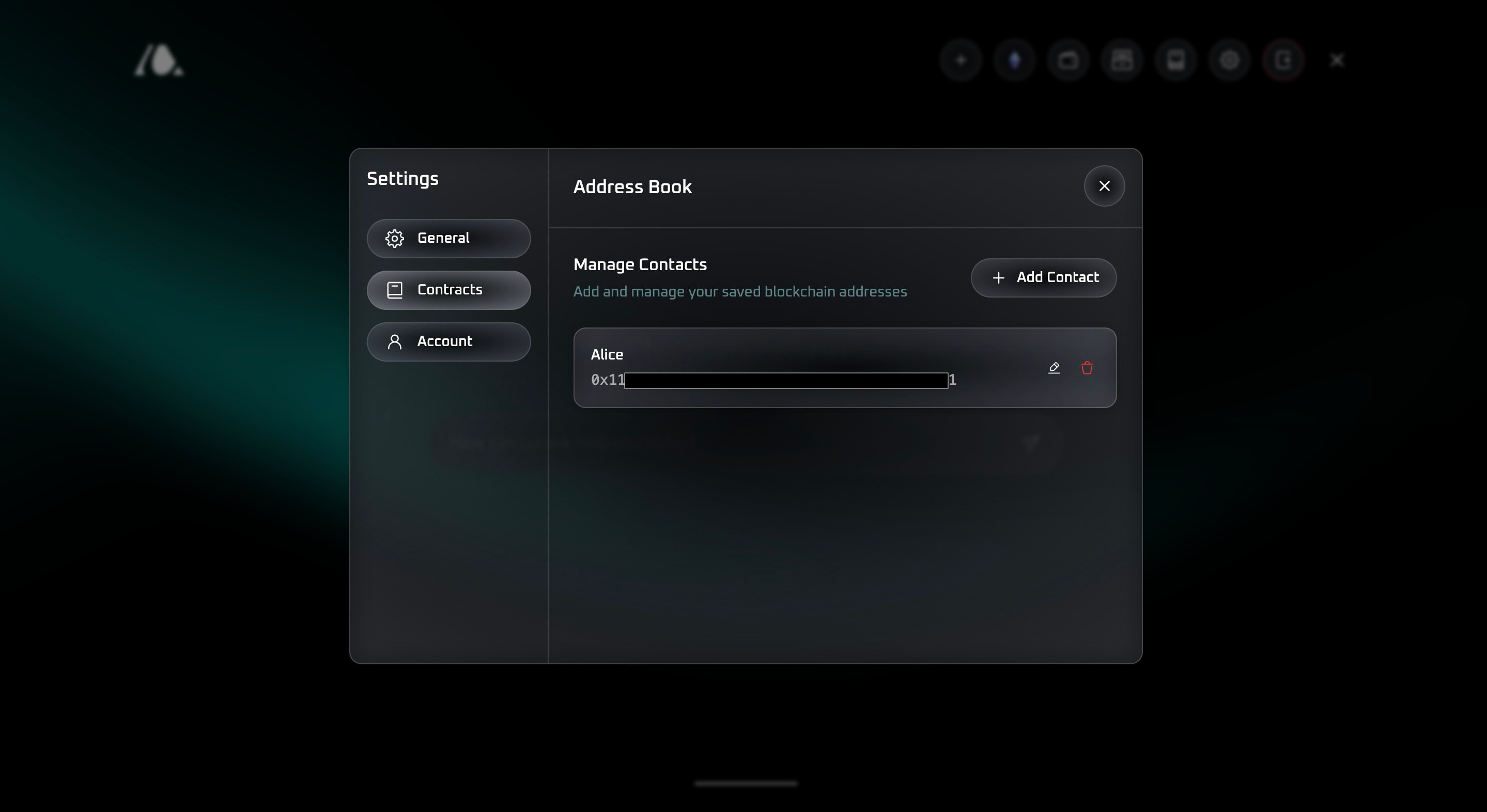
Task: Click the person icon in the Account tab
Action: point(394,341)
